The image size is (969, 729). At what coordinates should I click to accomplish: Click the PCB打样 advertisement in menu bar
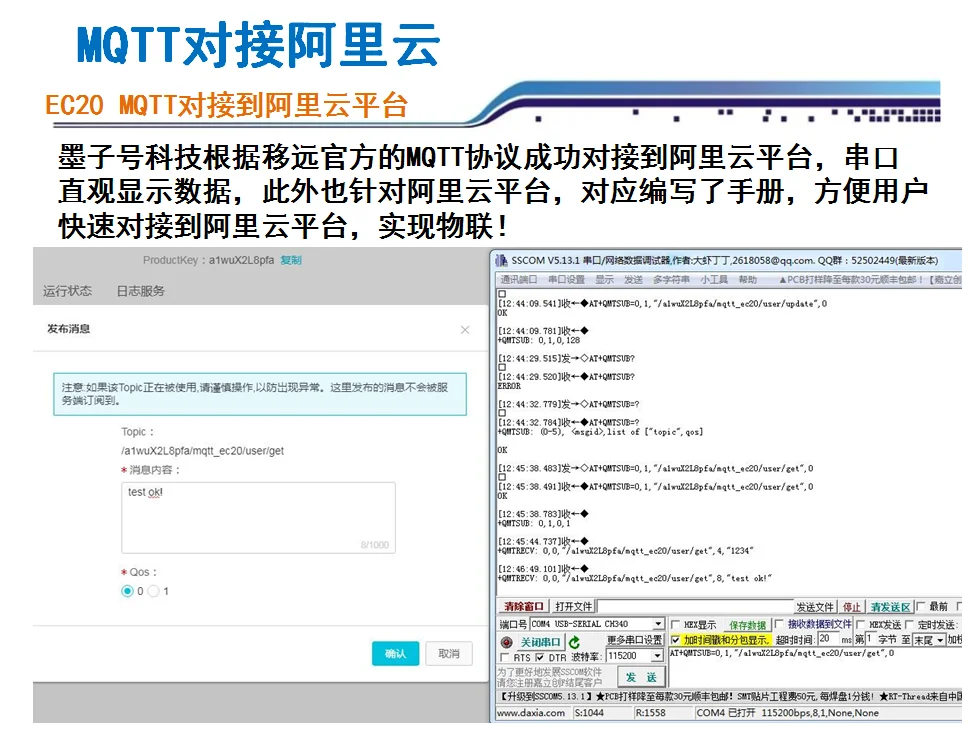click(870, 280)
